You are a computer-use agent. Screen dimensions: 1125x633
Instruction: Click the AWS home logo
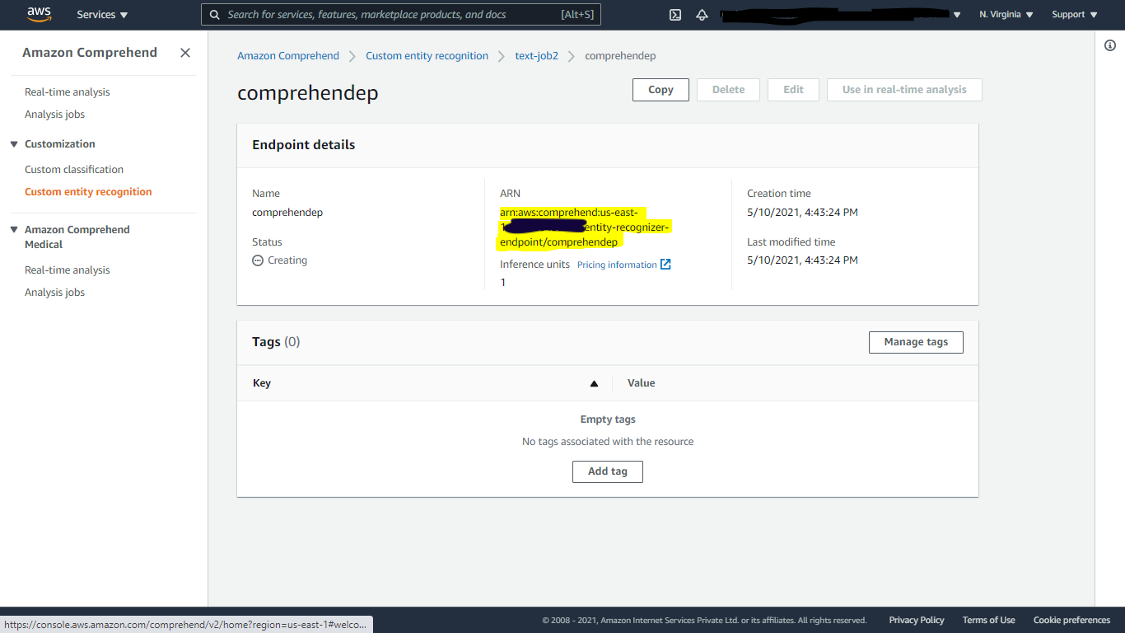[x=39, y=14]
